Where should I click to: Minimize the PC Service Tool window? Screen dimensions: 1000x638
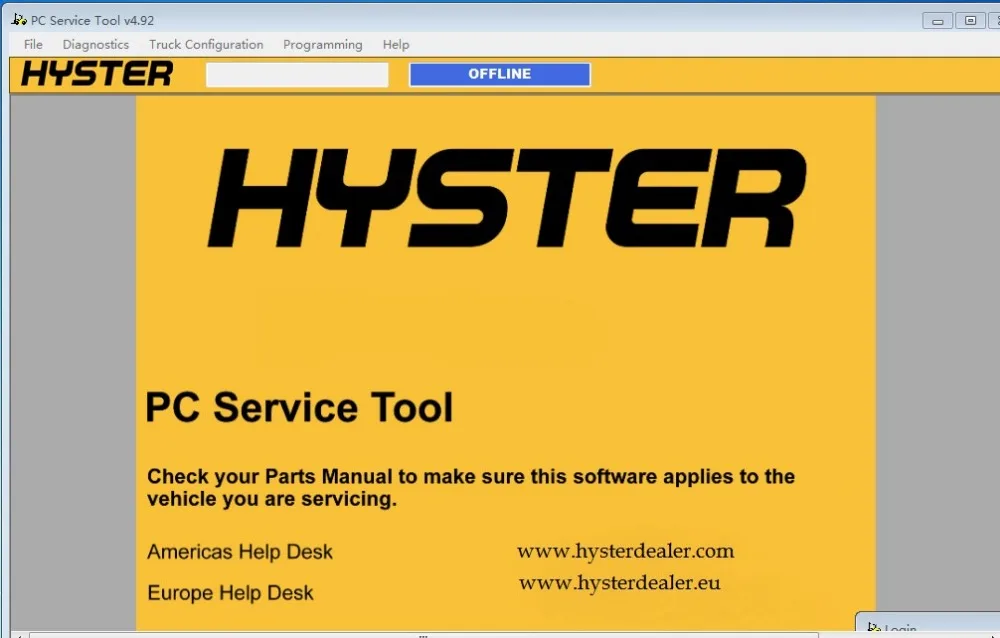(938, 21)
